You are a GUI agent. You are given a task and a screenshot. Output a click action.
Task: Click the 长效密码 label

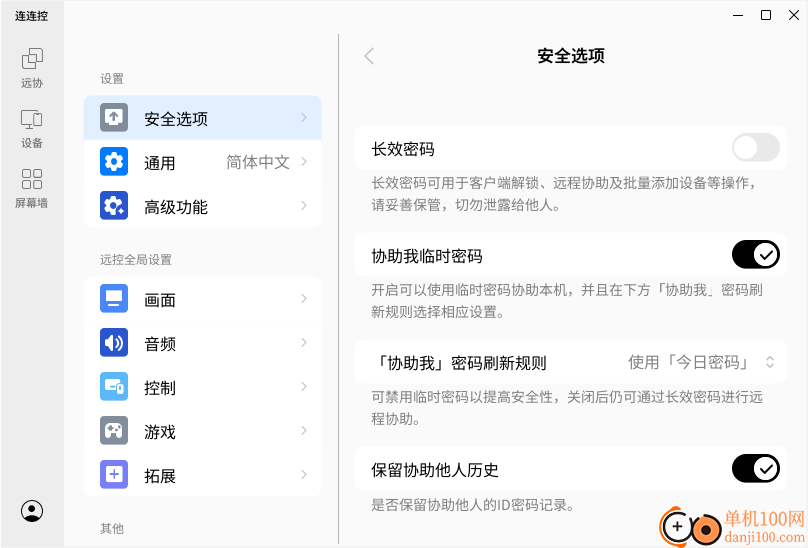pyautogui.click(x=403, y=150)
